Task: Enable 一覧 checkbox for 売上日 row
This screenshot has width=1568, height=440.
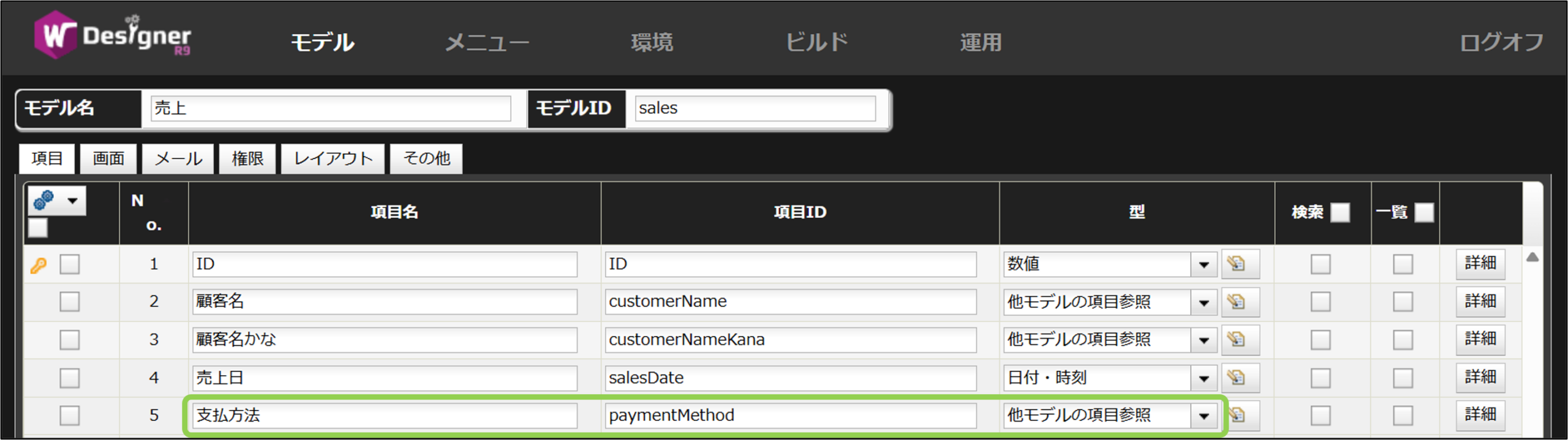Action: (x=1403, y=378)
